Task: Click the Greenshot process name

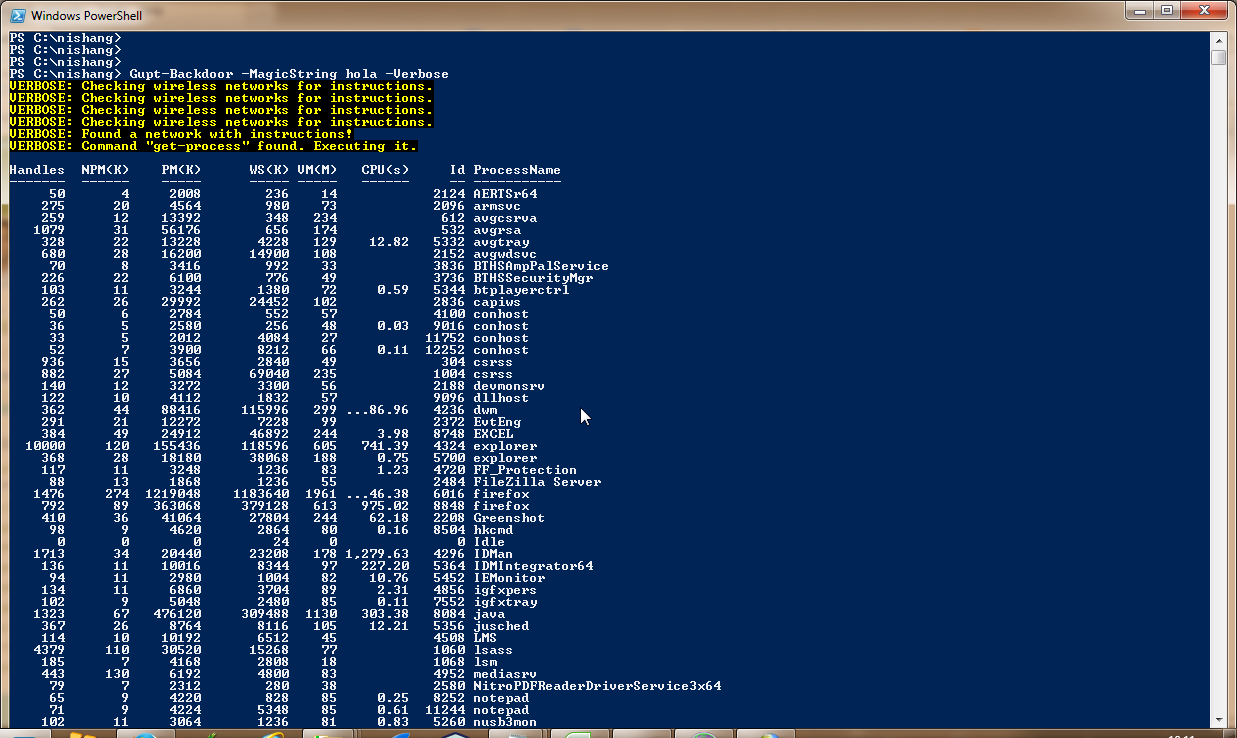Action: (x=509, y=518)
